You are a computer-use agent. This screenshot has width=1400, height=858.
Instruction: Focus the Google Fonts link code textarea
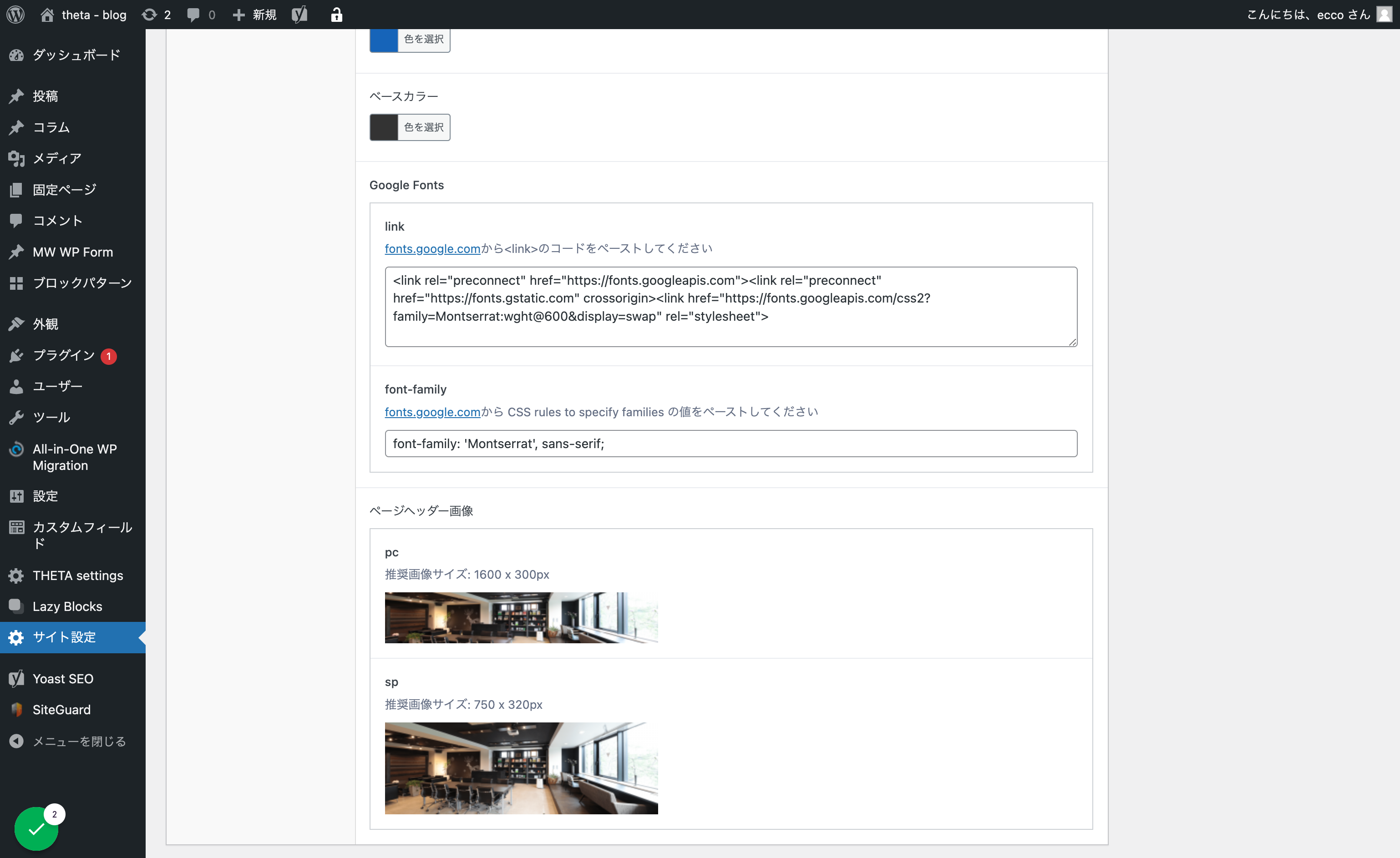click(730, 307)
